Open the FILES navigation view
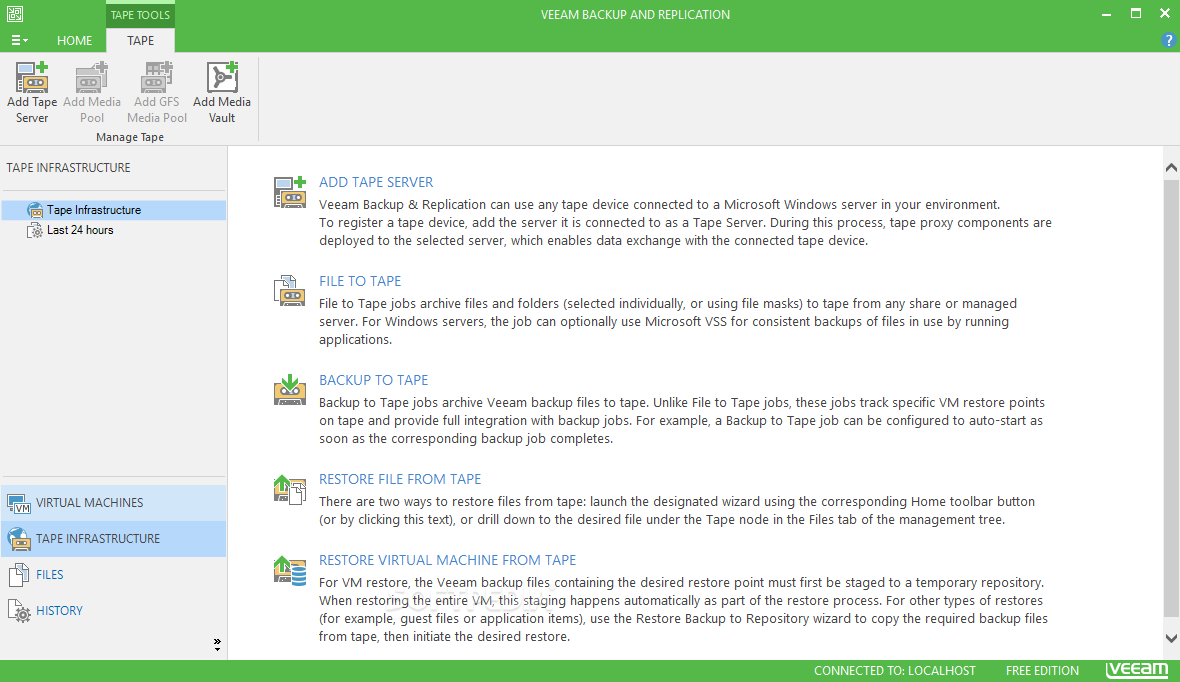Image resolution: width=1180 pixels, height=682 pixels. tap(114, 575)
